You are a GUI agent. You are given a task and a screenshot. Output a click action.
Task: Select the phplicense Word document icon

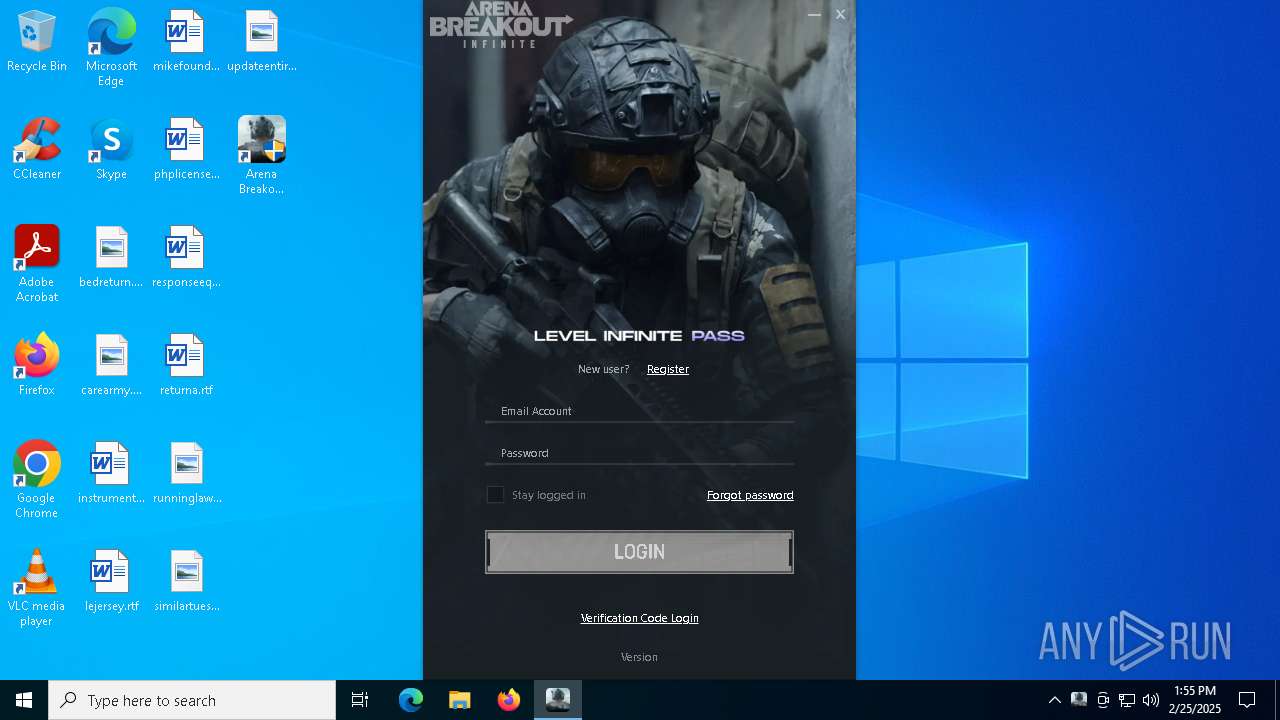(x=186, y=150)
